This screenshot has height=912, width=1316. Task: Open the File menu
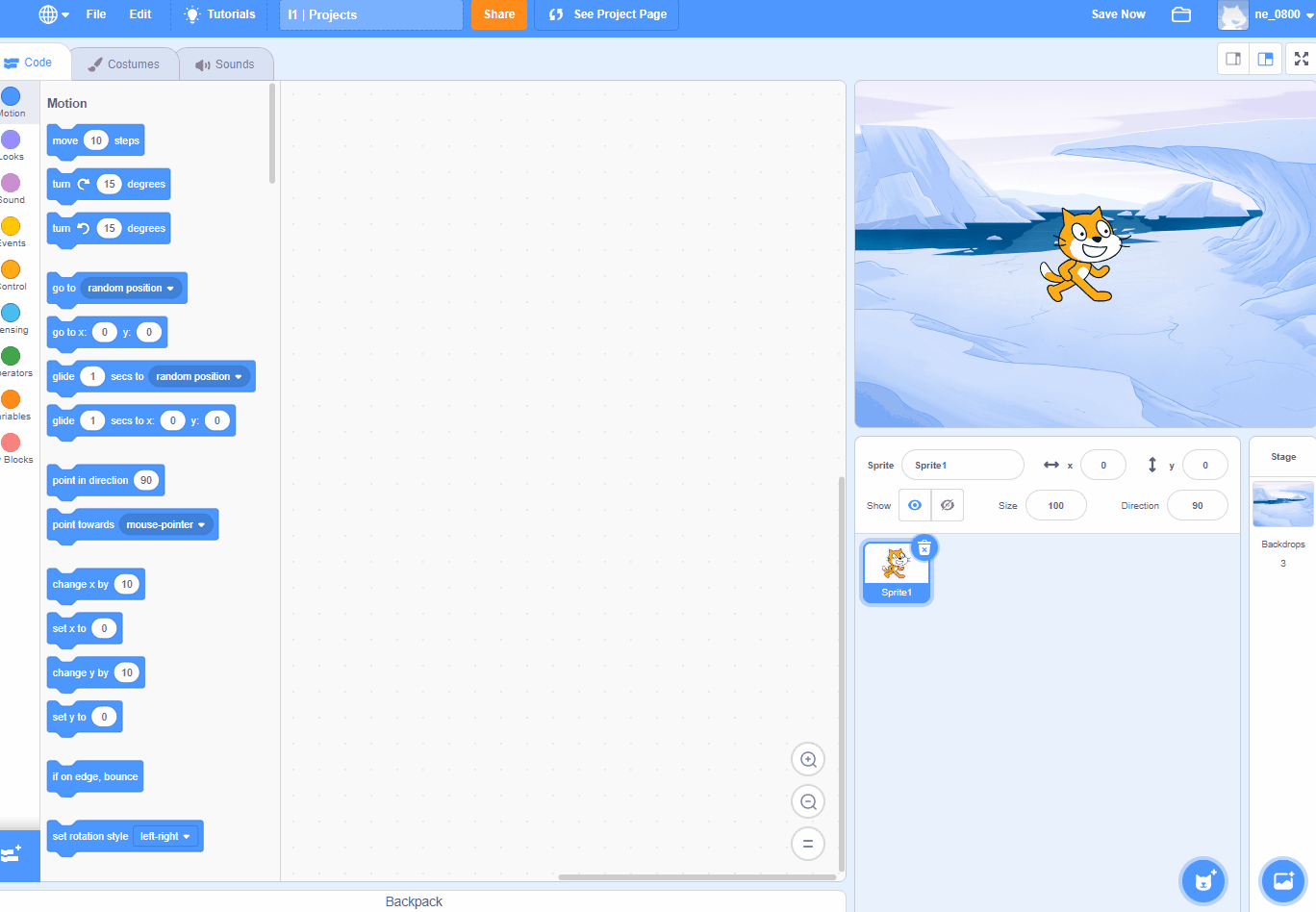coord(96,14)
